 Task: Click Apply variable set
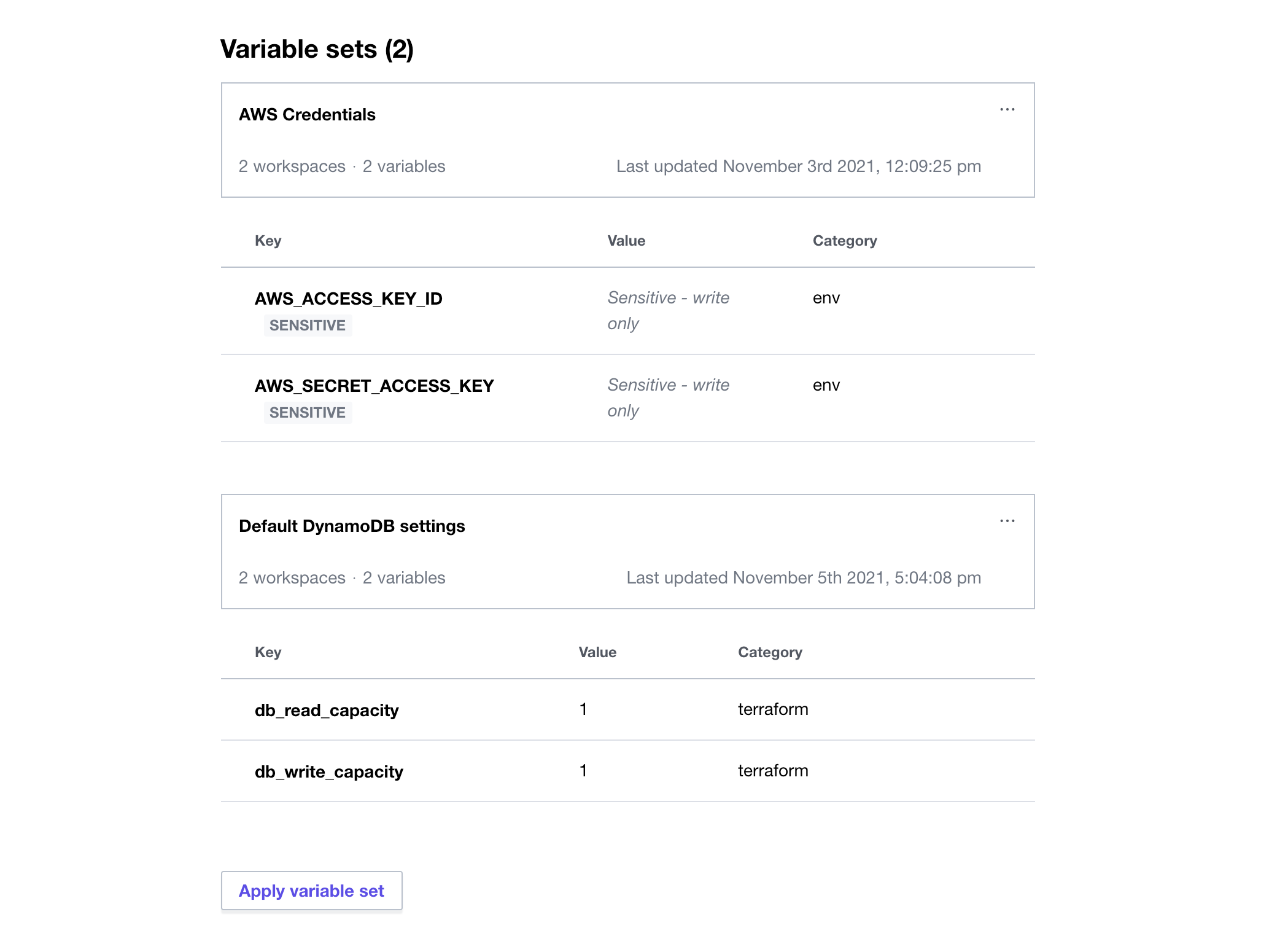311,890
